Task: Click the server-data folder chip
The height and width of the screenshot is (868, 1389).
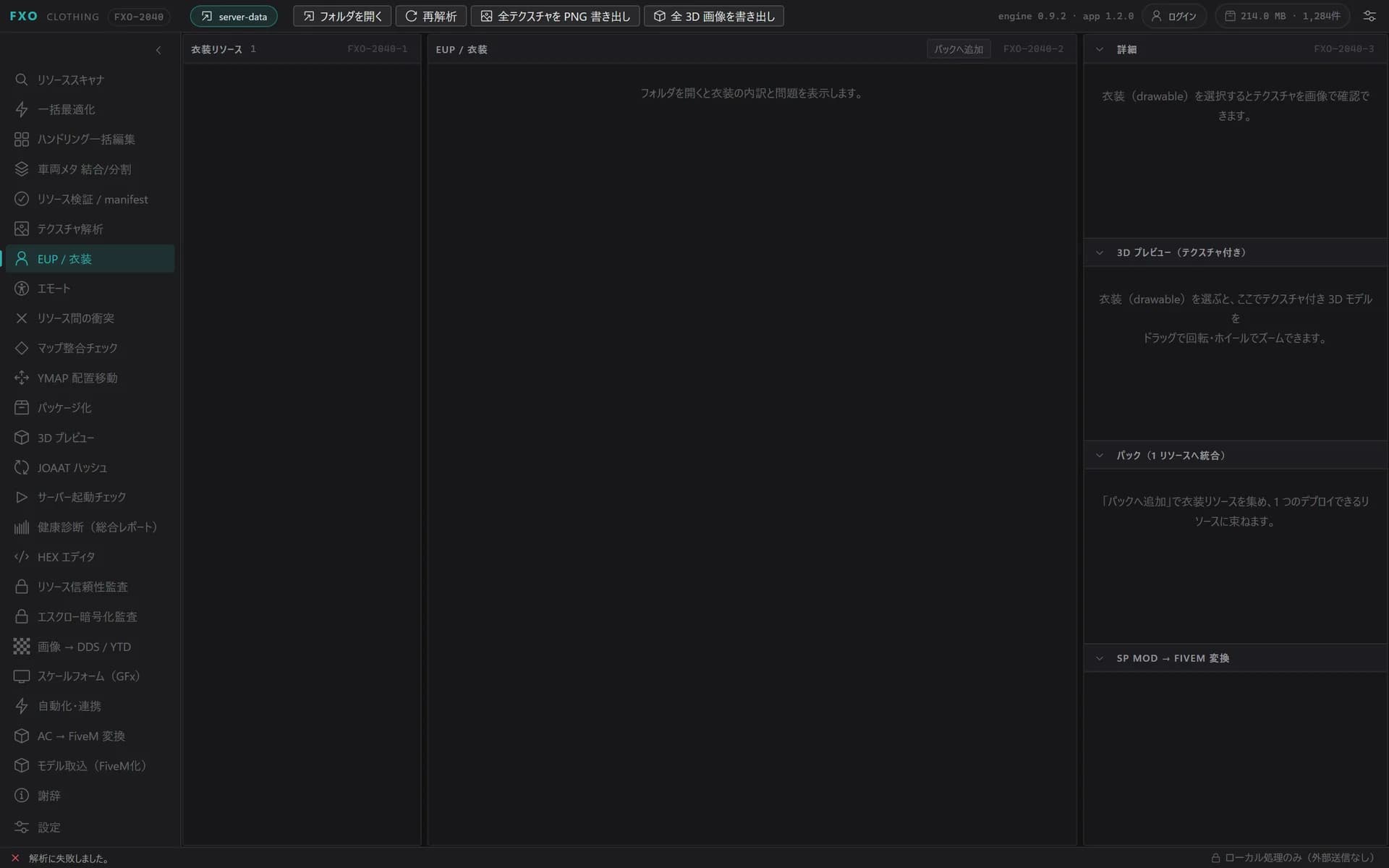Action: pos(234,16)
